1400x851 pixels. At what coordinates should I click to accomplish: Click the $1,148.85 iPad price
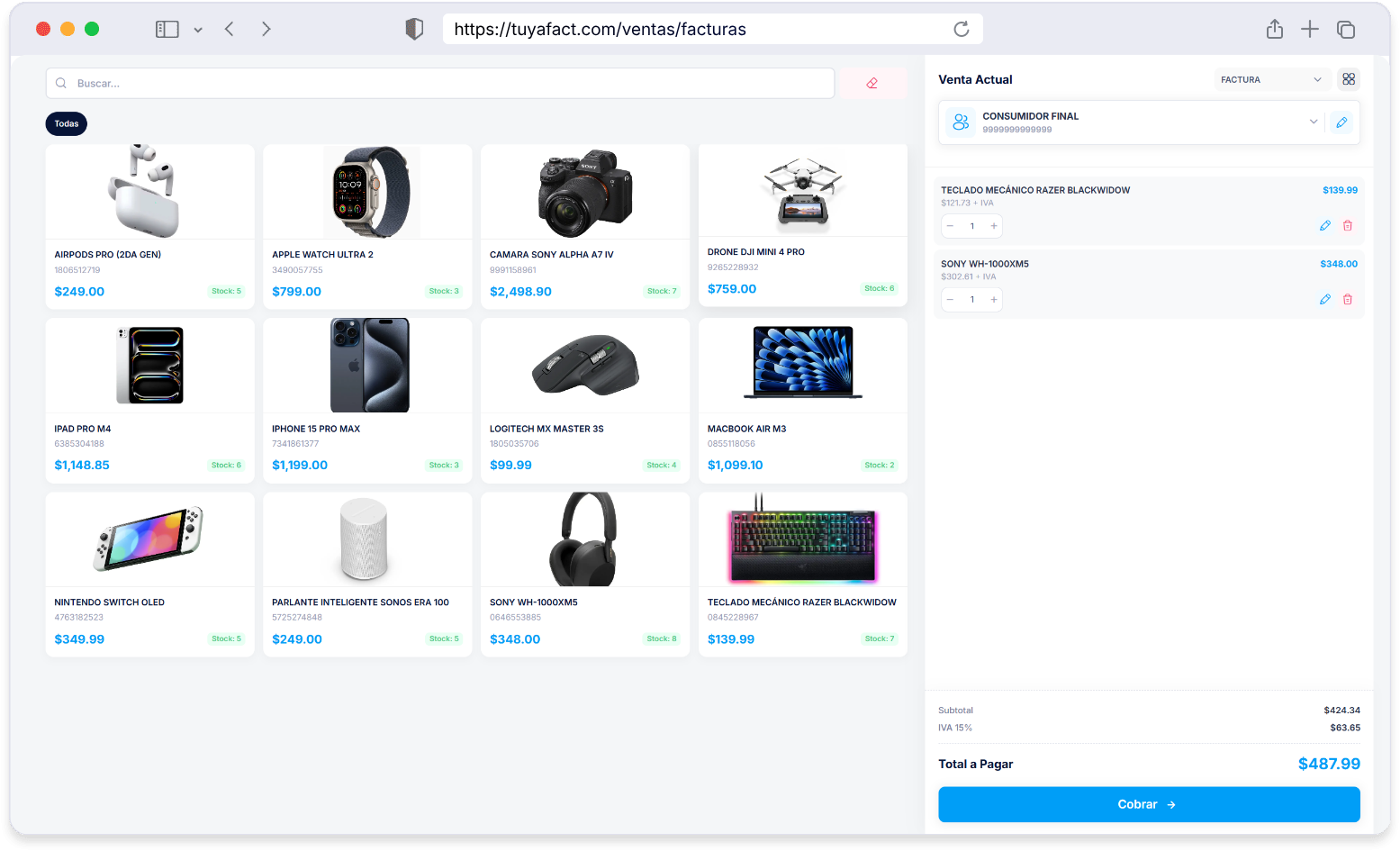82,466
